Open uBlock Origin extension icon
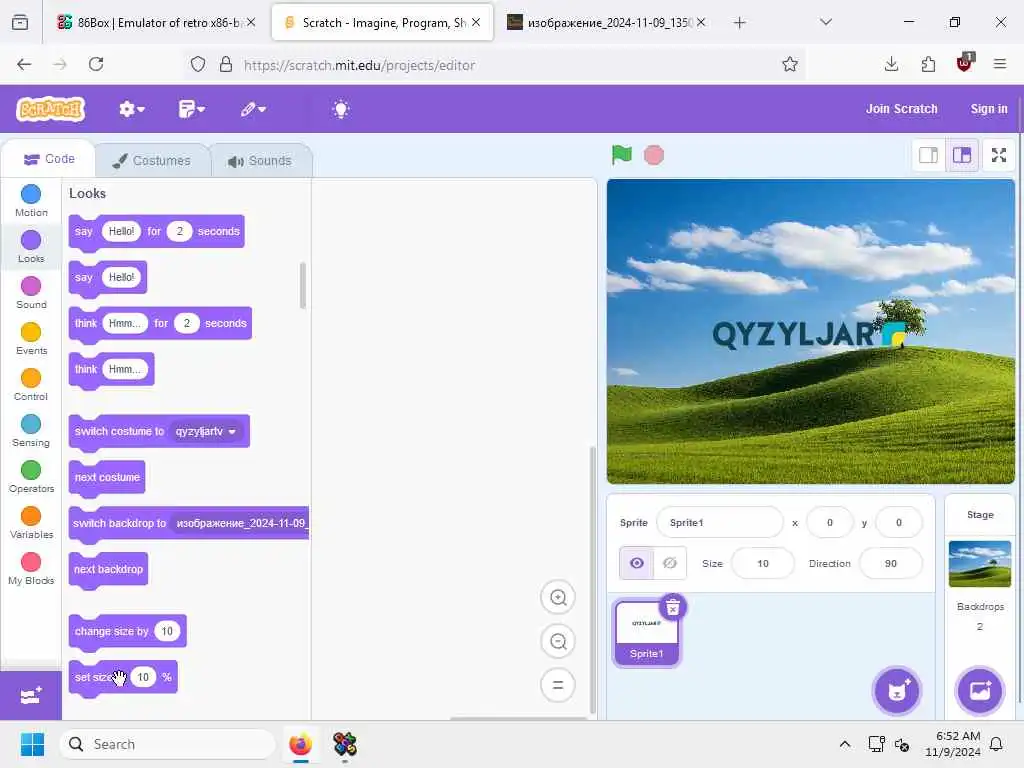The image size is (1024, 768). (x=965, y=63)
